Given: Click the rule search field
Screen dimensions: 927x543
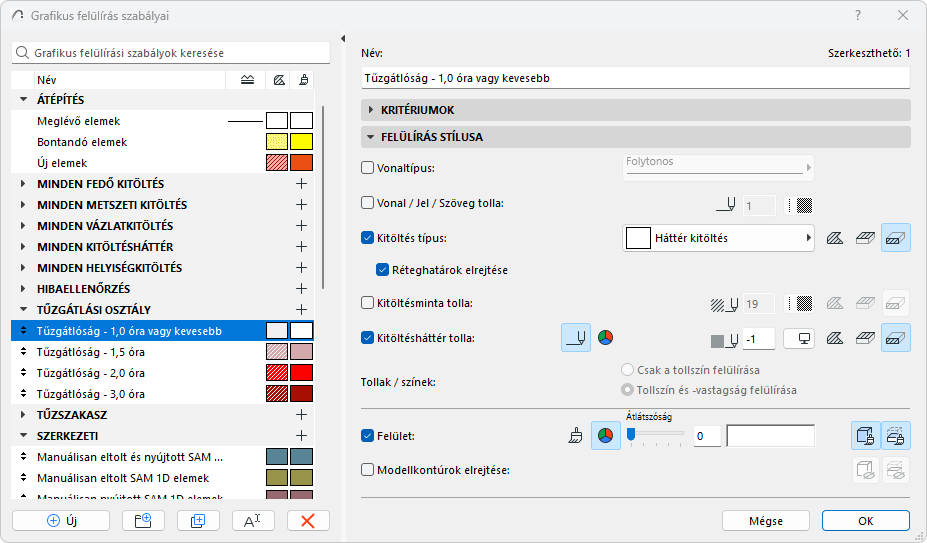Looking at the screenshot, I should (x=171, y=53).
